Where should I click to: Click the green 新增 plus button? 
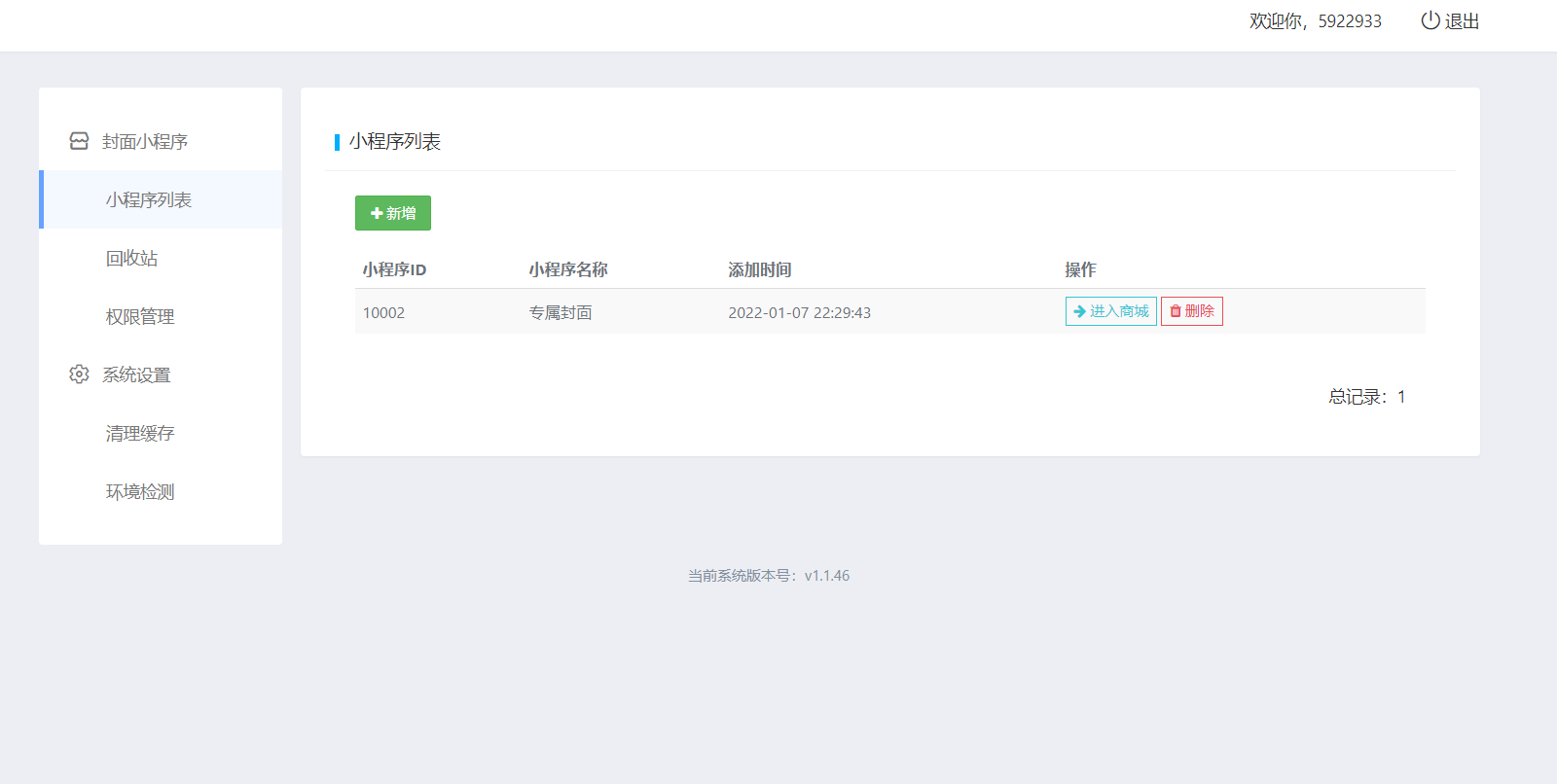click(393, 213)
